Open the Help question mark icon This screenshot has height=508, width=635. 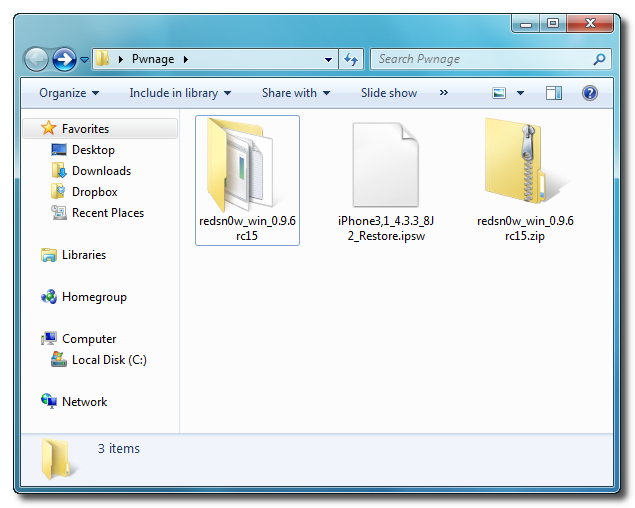point(589,93)
